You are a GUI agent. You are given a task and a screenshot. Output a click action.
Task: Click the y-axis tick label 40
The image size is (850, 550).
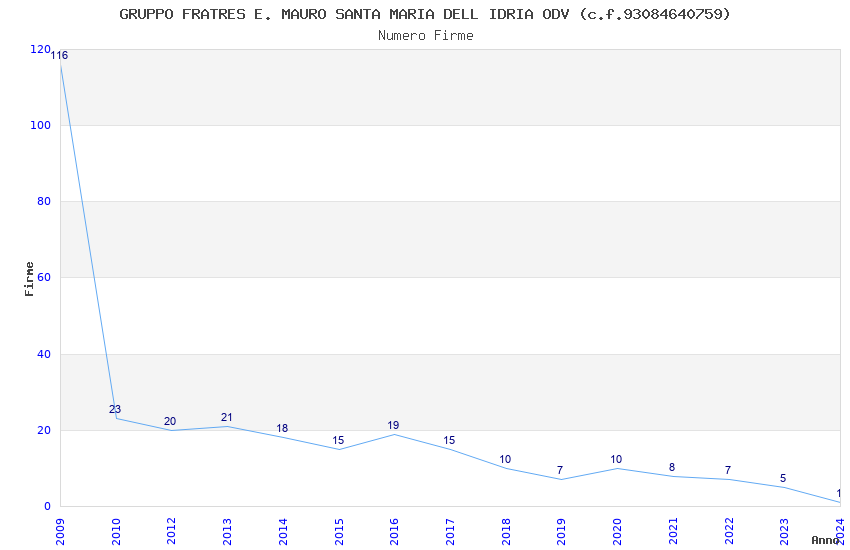pyautogui.click(x=44, y=354)
